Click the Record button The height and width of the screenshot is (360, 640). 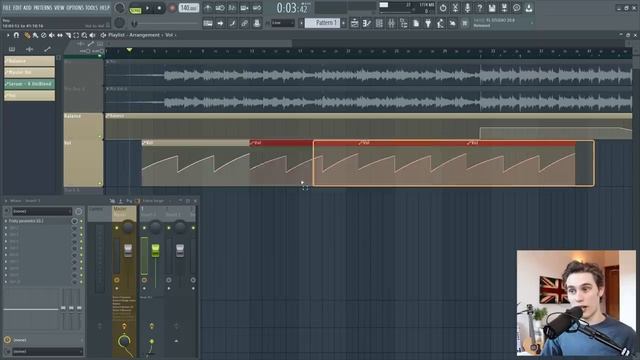172,8
